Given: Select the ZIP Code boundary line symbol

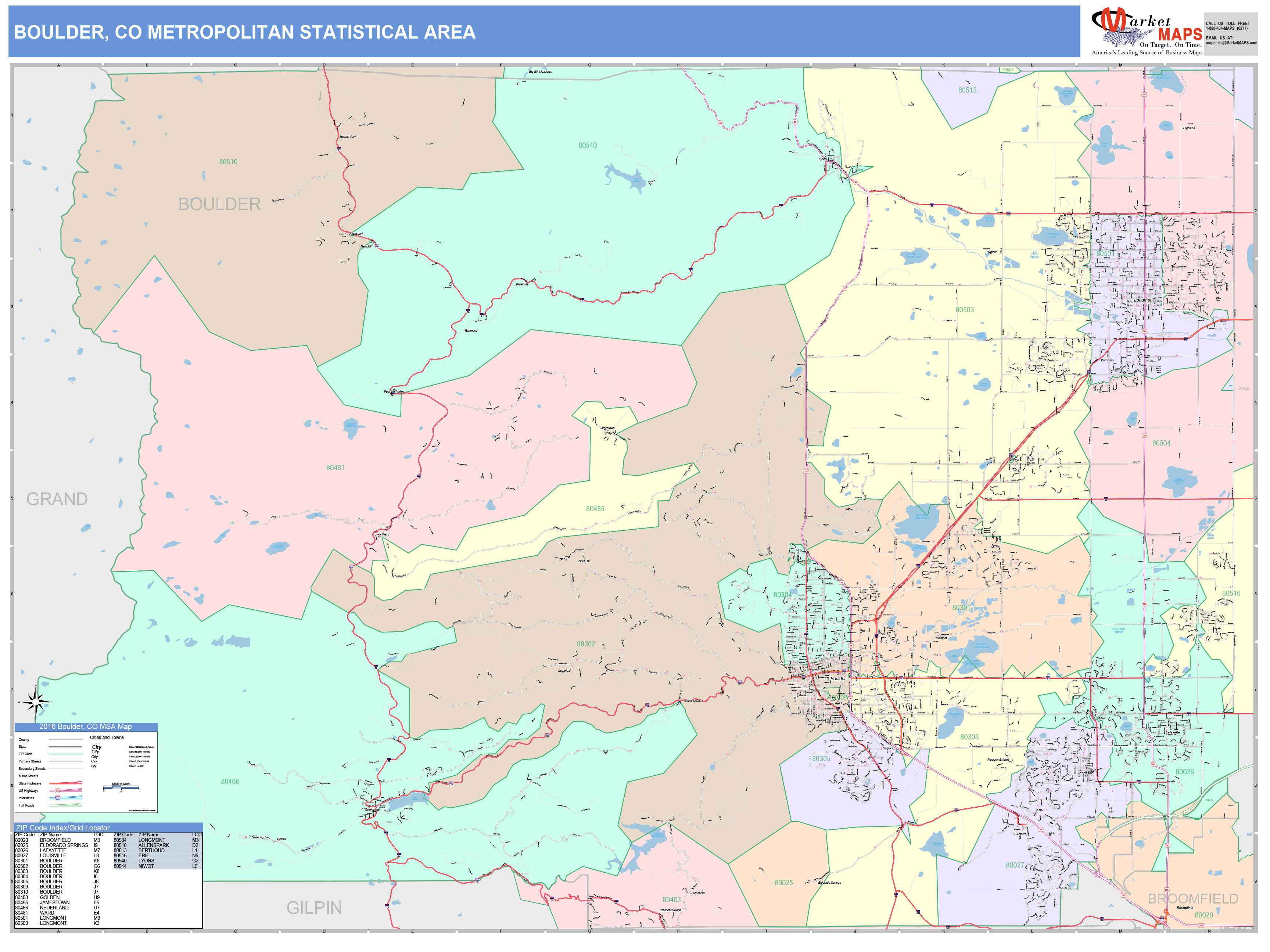Looking at the screenshot, I should click(x=65, y=754).
